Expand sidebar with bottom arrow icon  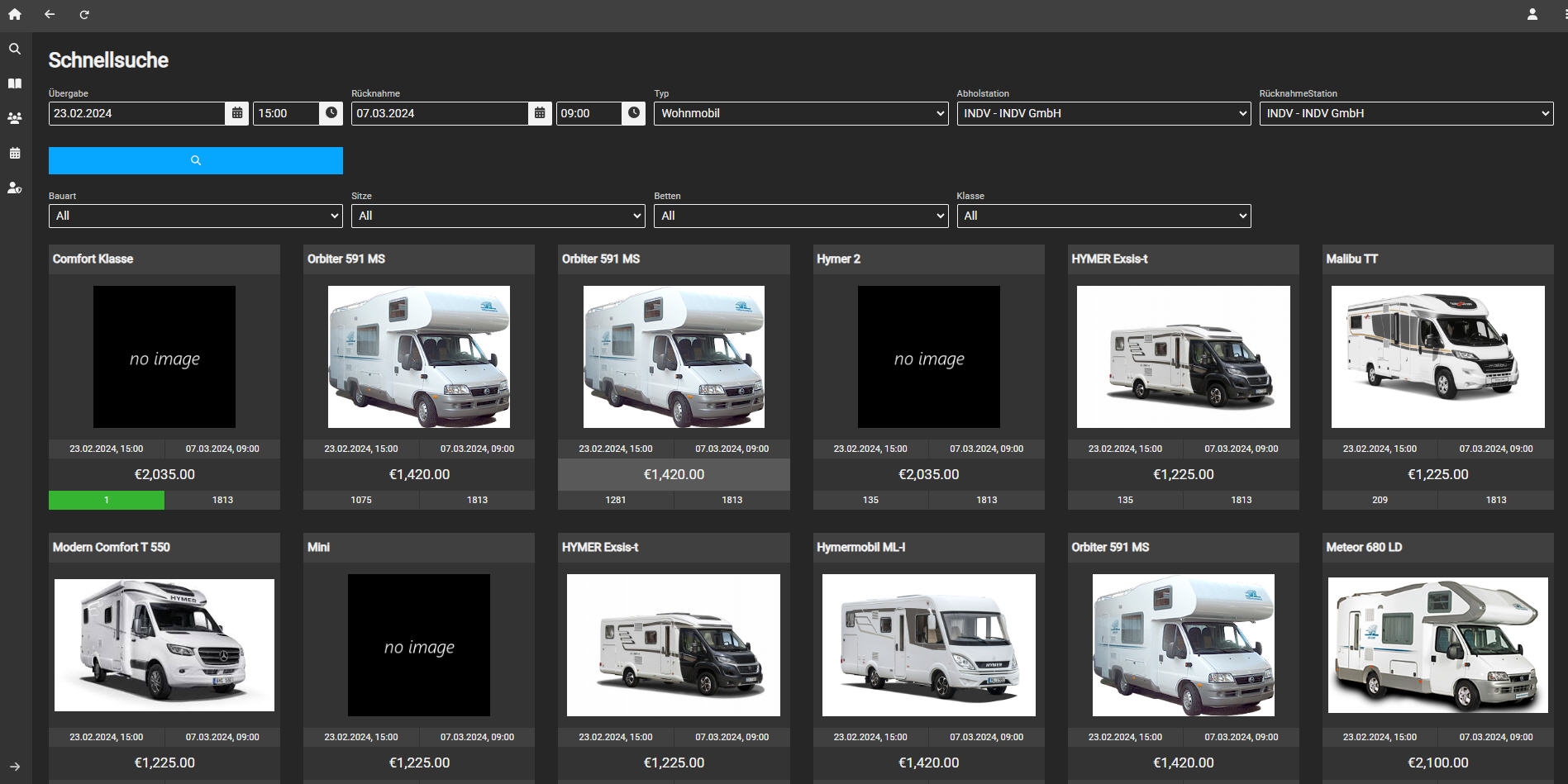click(x=15, y=767)
